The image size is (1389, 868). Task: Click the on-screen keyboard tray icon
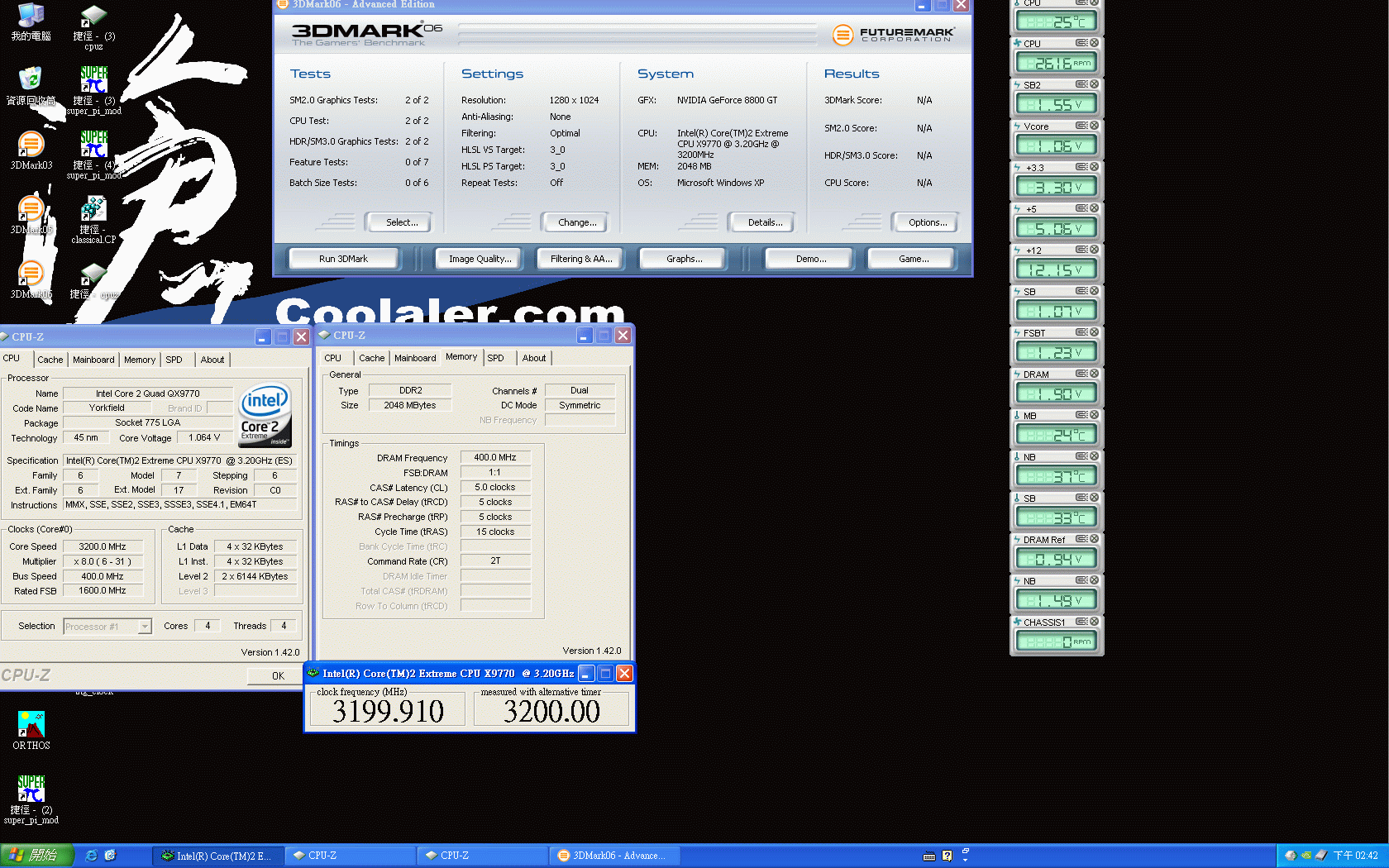coord(929,856)
